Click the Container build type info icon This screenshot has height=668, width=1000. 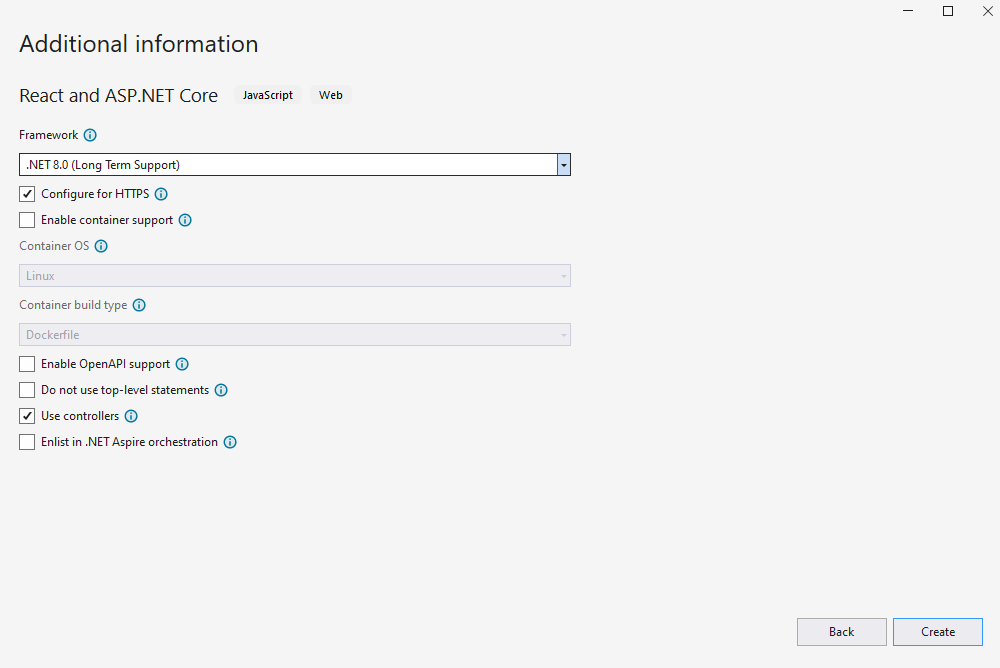pos(139,306)
